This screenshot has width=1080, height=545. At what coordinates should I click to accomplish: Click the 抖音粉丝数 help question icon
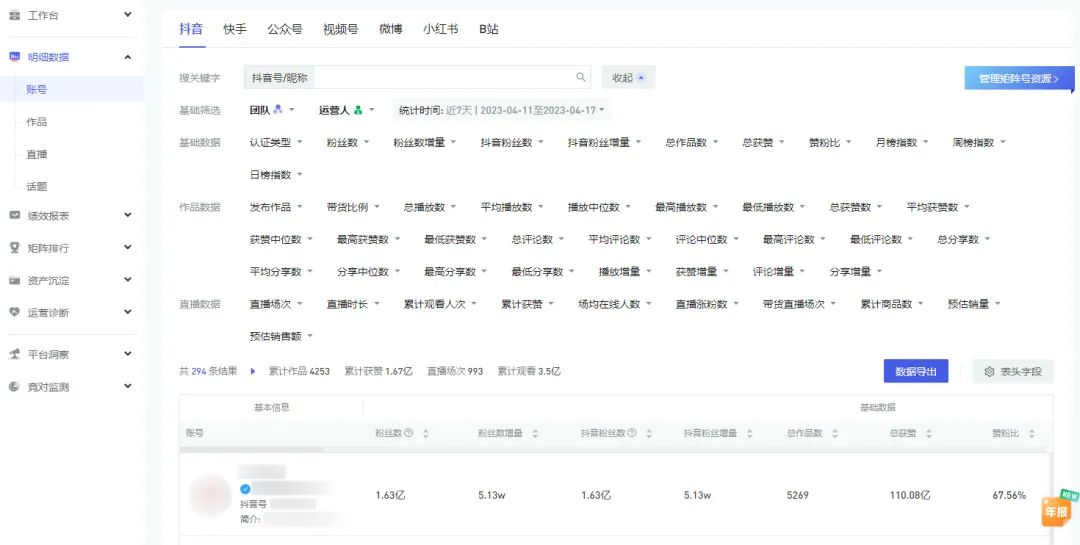click(x=632, y=433)
